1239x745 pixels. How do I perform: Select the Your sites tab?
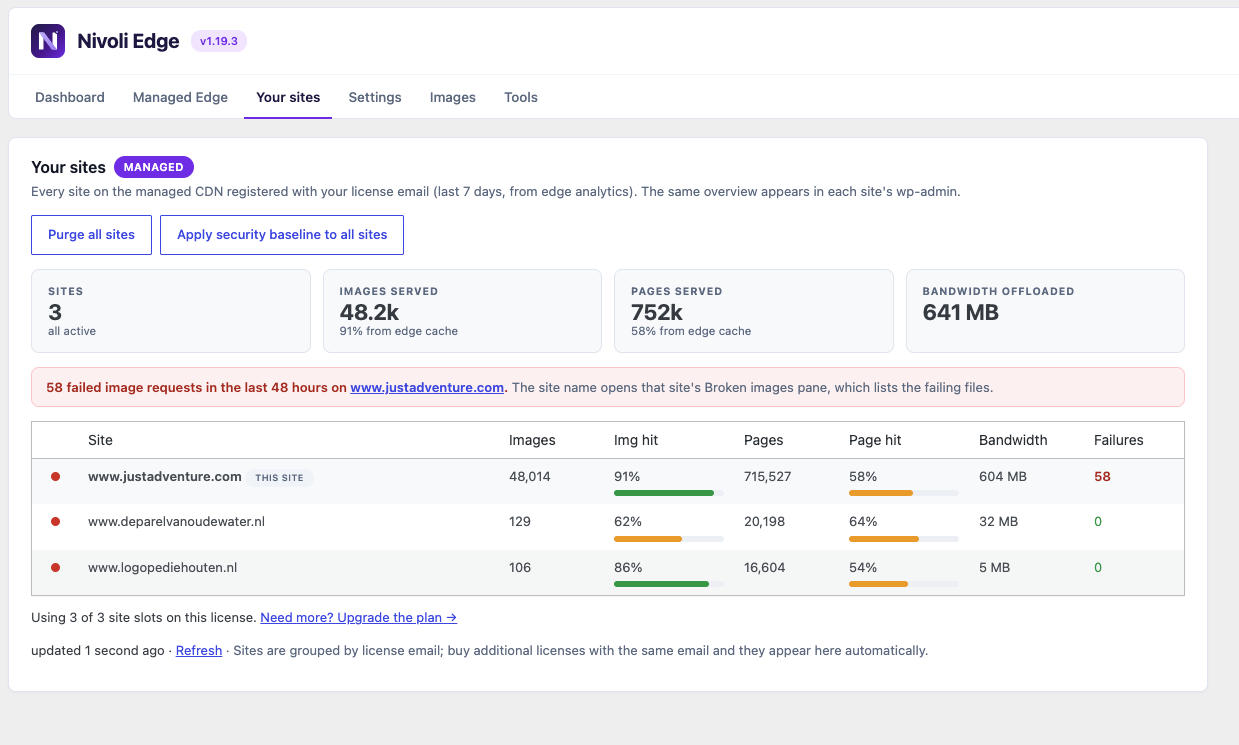[x=288, y=97]
